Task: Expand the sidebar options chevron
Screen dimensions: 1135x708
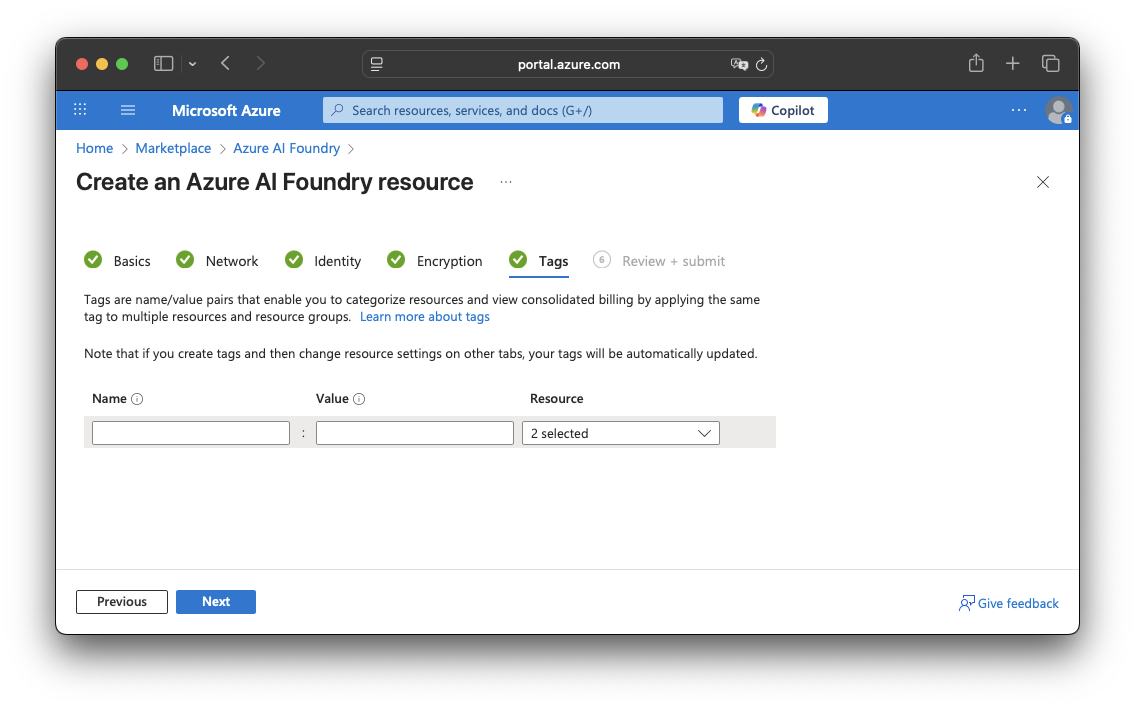Action: click(193, 64)
